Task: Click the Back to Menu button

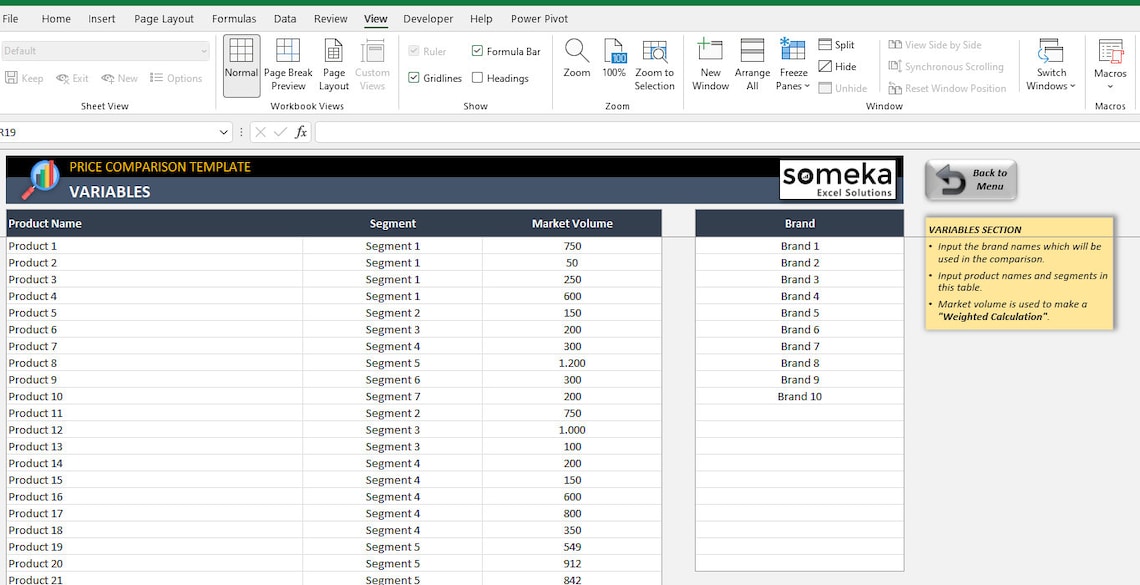Action: (969, 180)
